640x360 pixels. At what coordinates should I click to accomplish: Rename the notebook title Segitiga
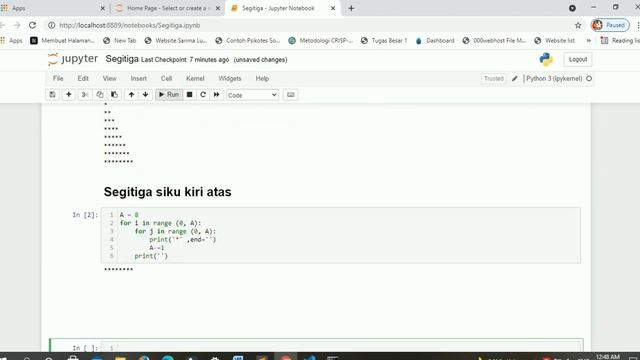[122, 59]
